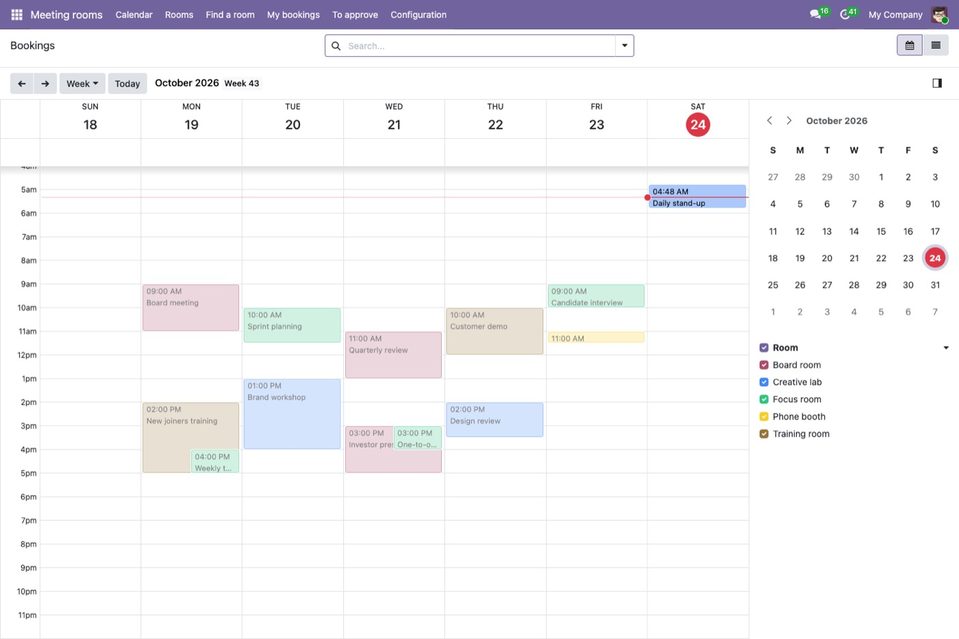Open the conversations messages icon

coord(815,14)
